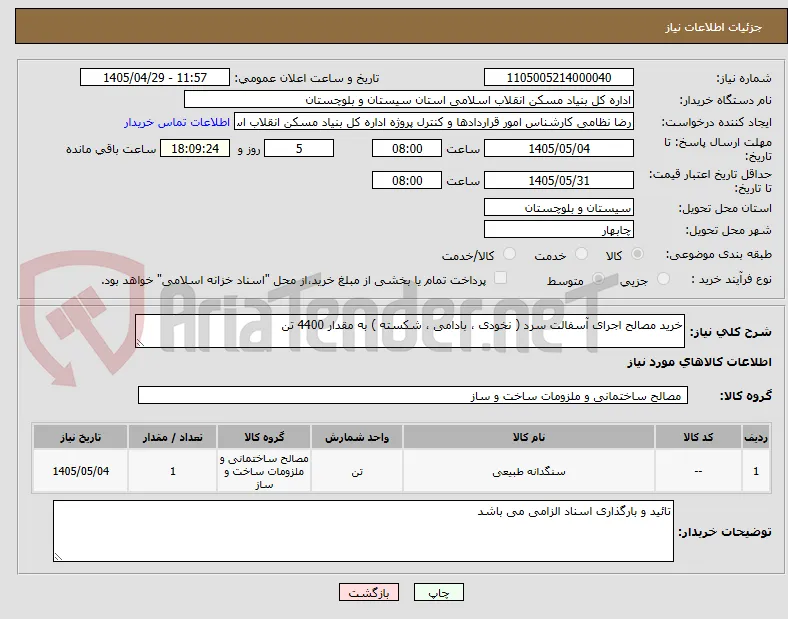Click the بازگشت back button
Image resolution: width=788 pixels, height=619 pixels.
(369, 592)
